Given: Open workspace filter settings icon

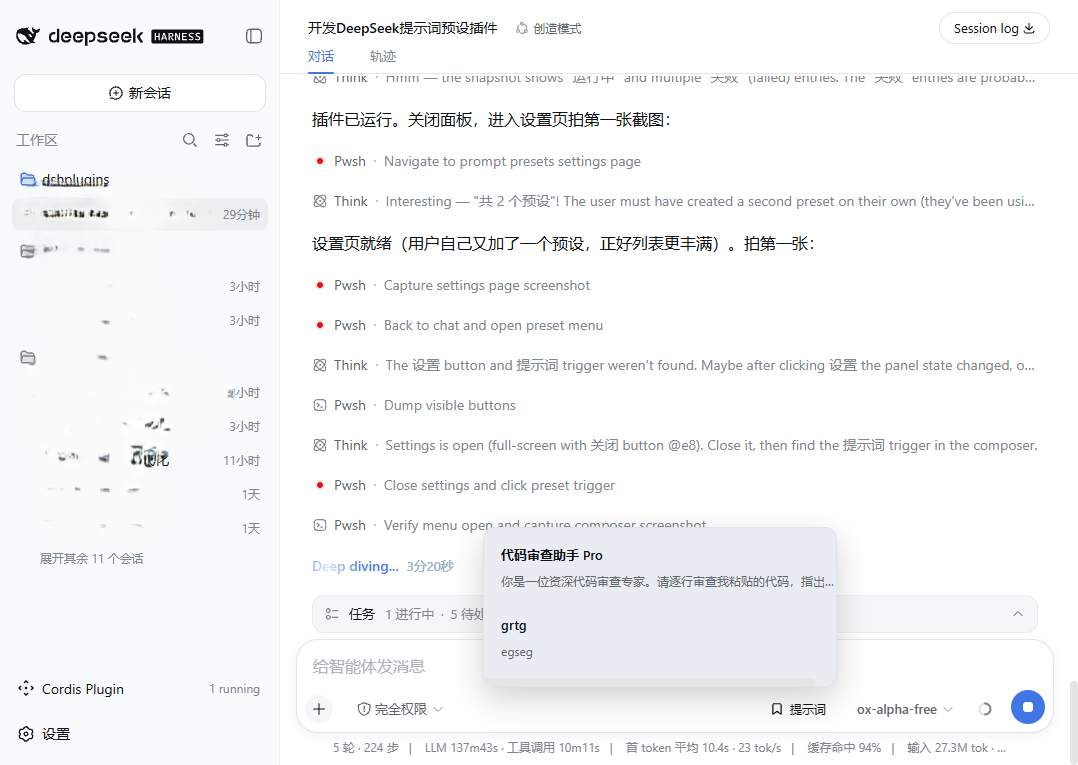Looking at the screenshot, I should tap(221, 140).
